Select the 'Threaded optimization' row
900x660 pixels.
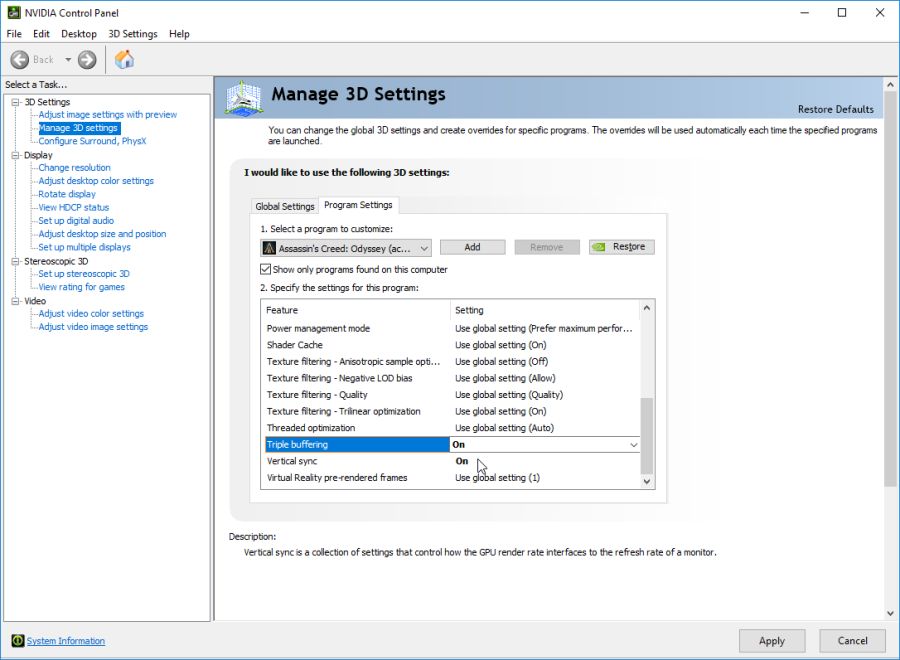tap(451, 428)
